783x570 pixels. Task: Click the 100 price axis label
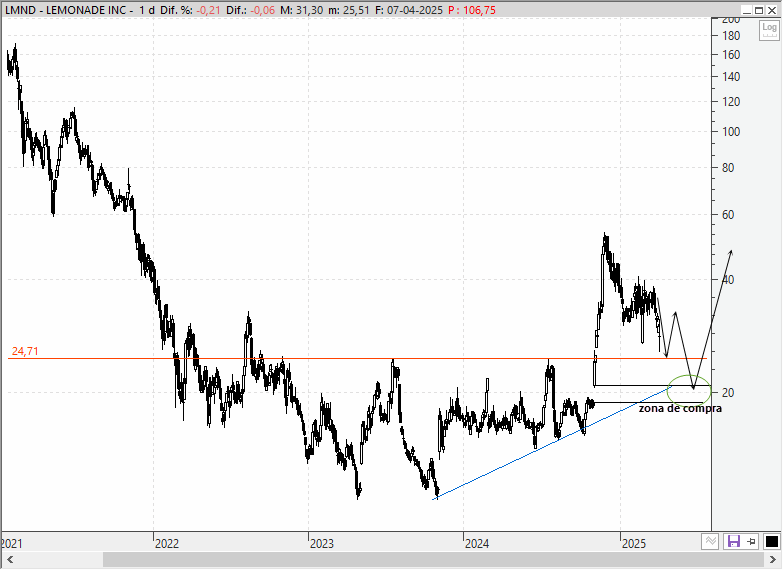pyautogui.click(x=731, y=132)
